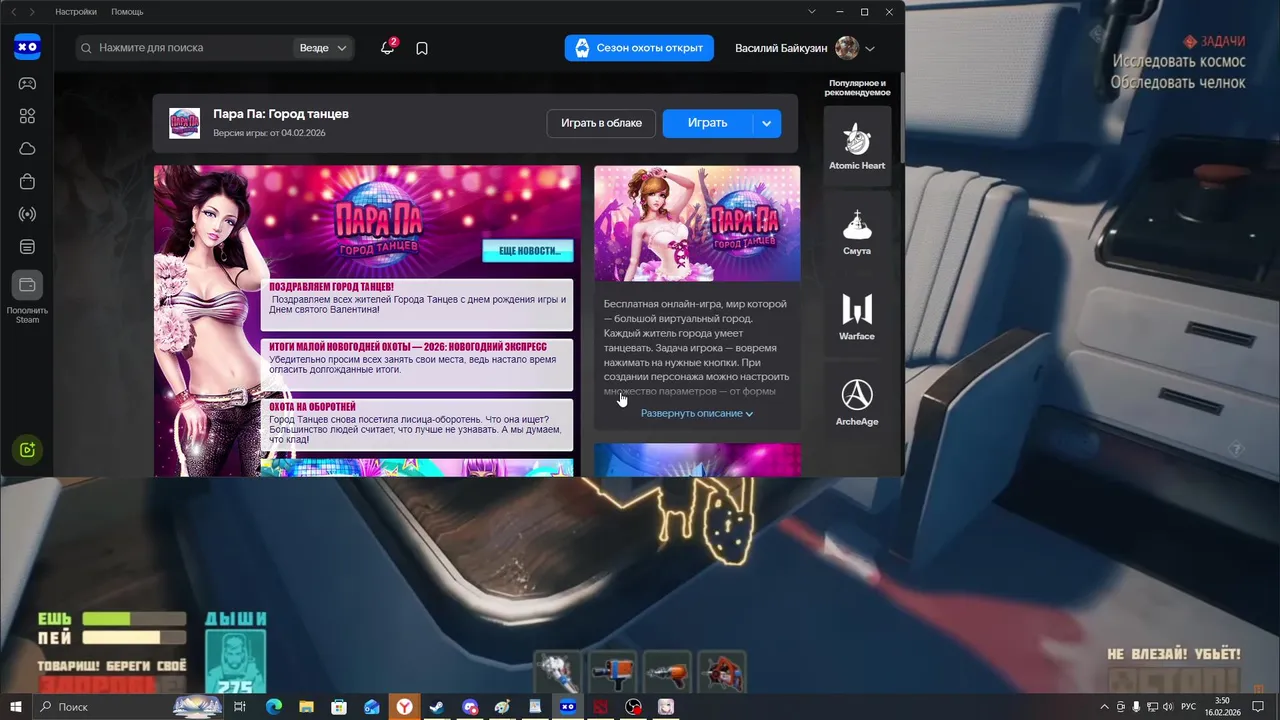This screenshot has height=720, width=1280.
Task: Click Обследовать челнок objective in game
Action: click(1179, 82)
